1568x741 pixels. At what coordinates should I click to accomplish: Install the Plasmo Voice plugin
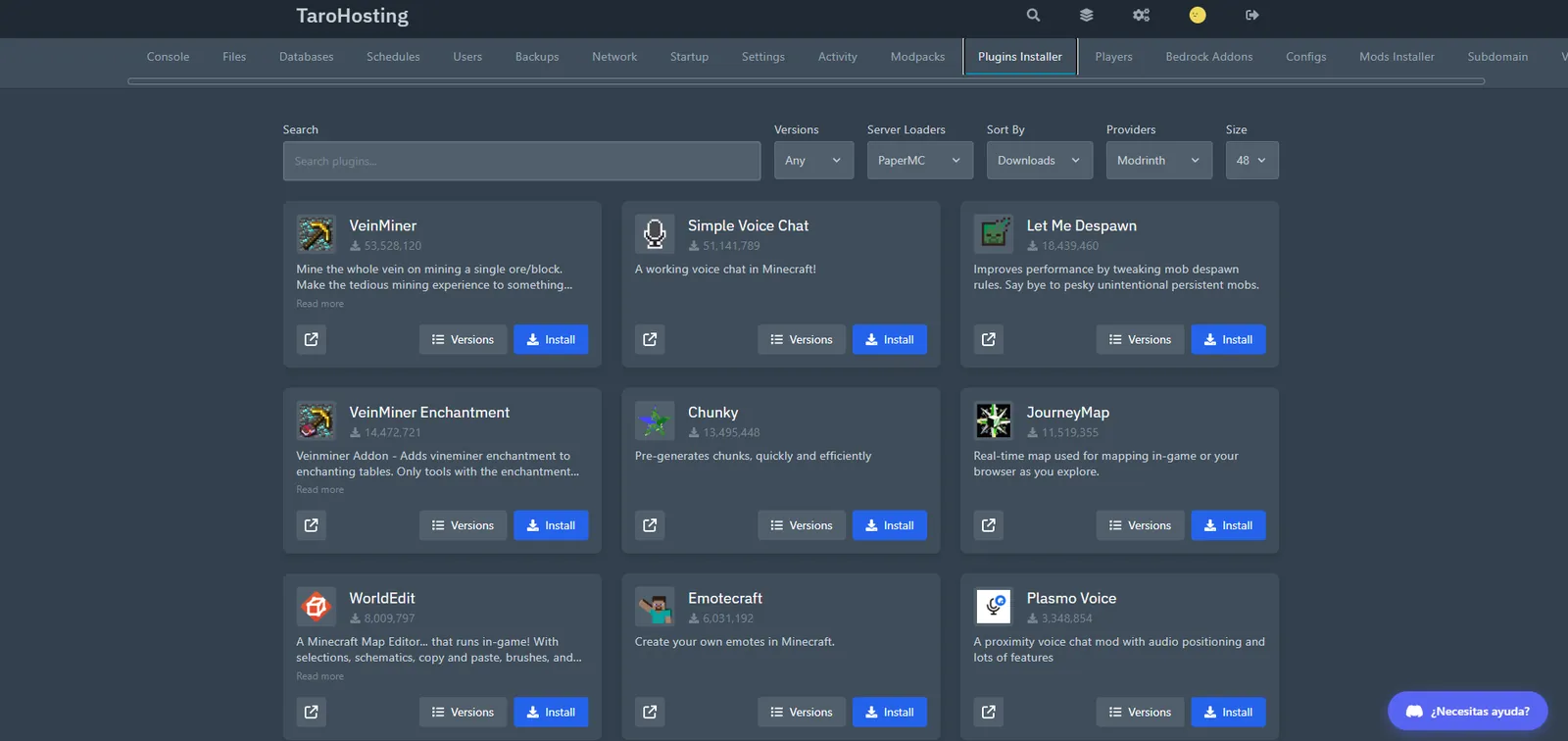(x=1228, y=712)
